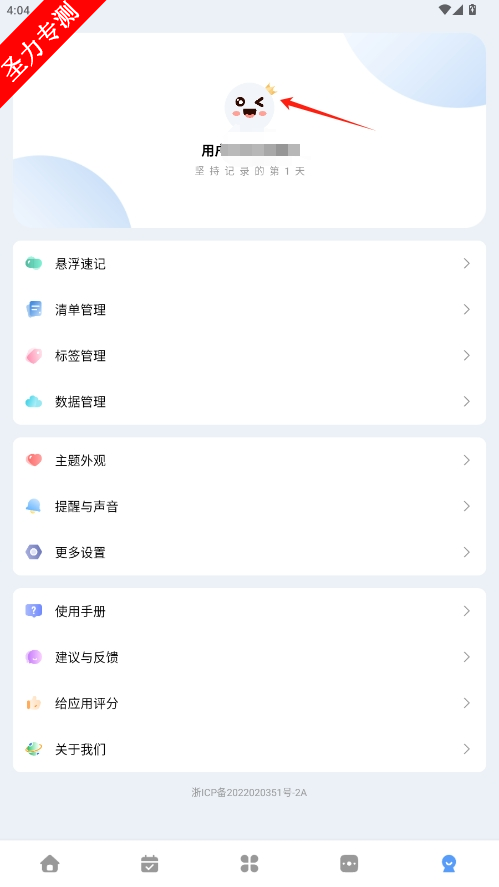Viewport: 499px width, 887px height.
Task: Switch to the calendar tab
Action: coord(149,863)
